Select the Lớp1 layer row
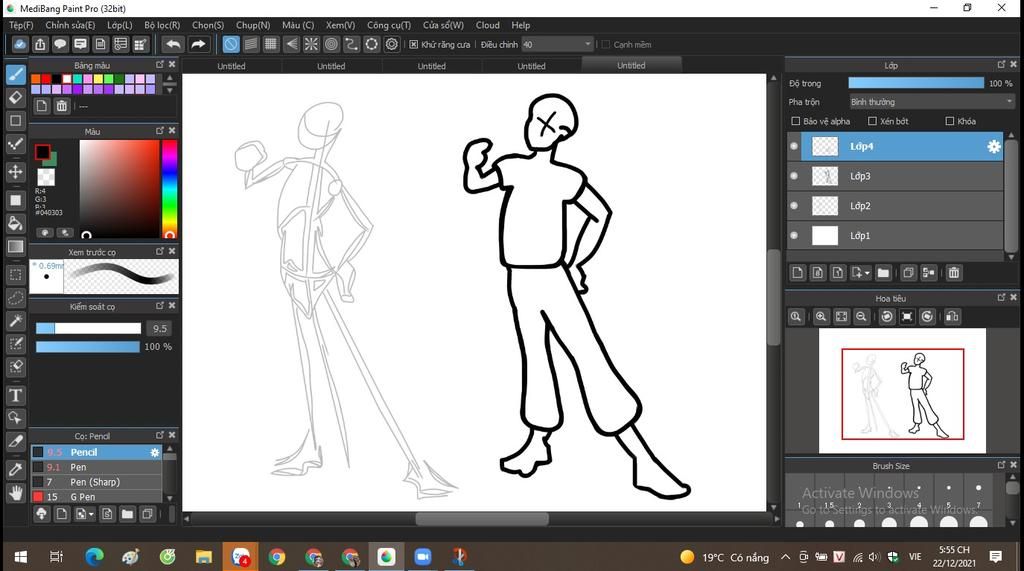1024x571 pixels. (895, 235)
